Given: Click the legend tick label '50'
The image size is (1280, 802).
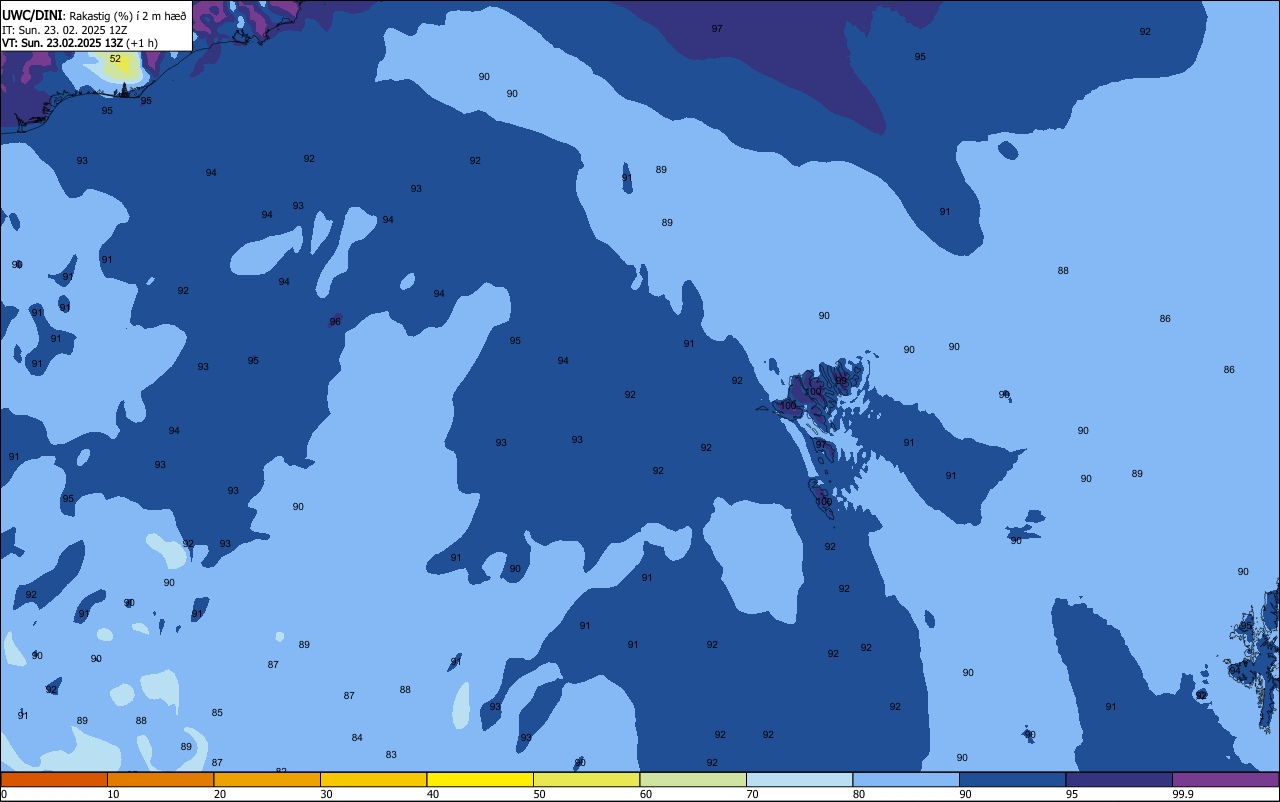Looking at the screenshot, I should coord(540,794).
